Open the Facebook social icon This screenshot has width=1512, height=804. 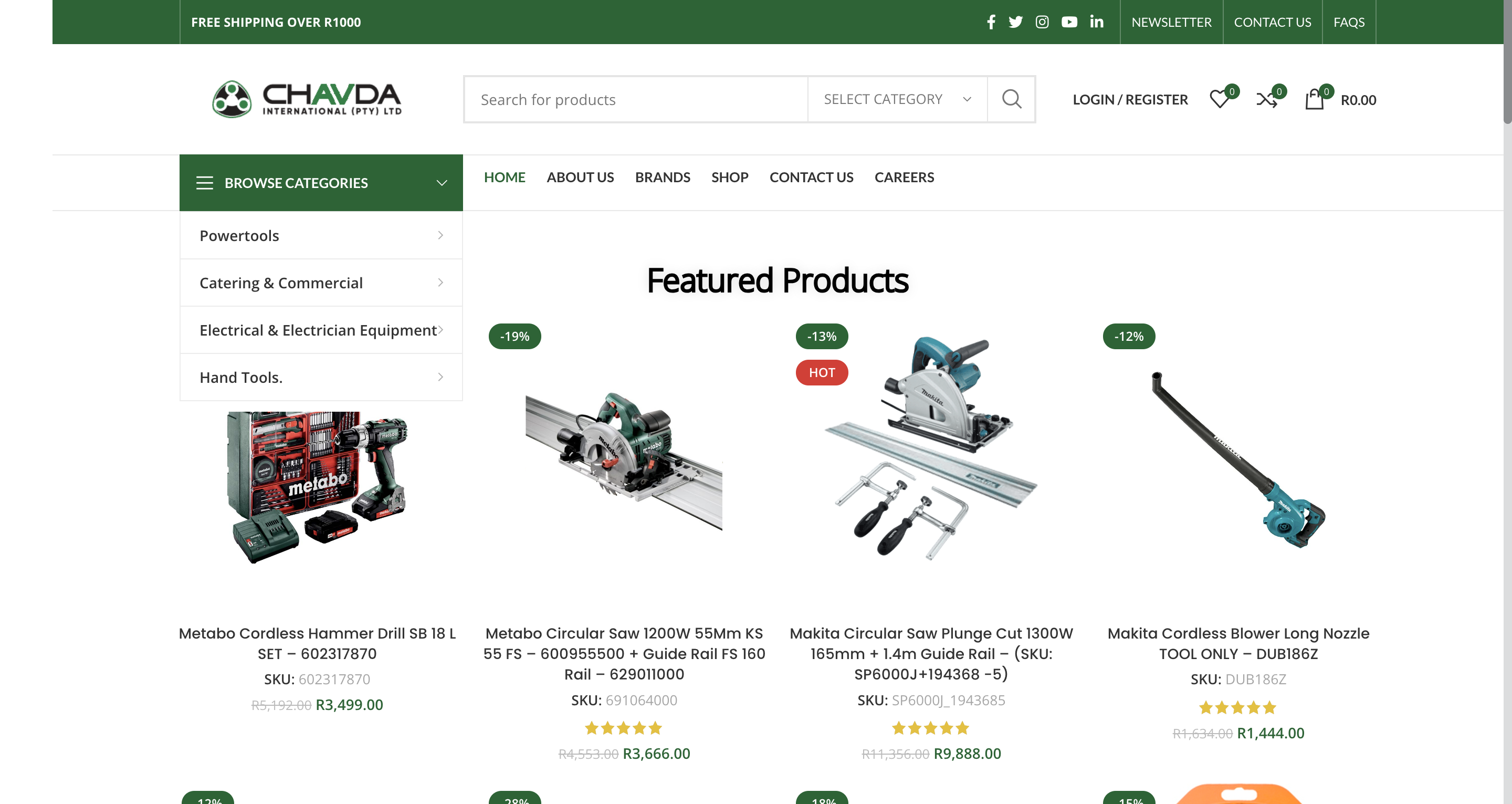(991, 22)
